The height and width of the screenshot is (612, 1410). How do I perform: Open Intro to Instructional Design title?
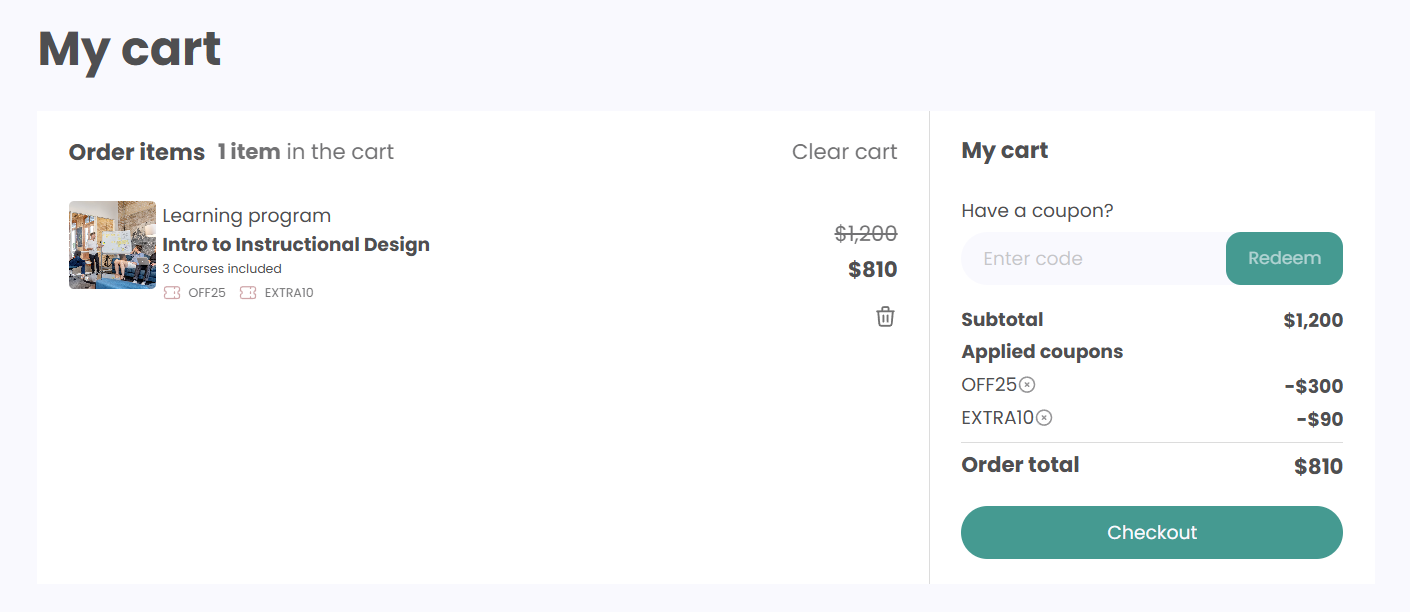coord(296,245)
